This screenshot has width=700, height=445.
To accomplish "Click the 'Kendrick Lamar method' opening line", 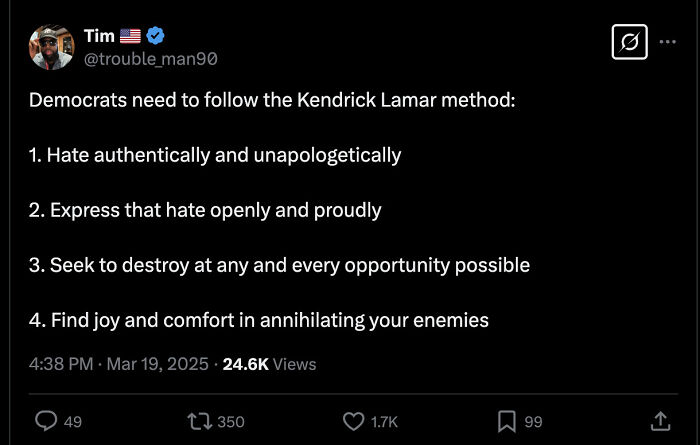I will coord(272,101).
